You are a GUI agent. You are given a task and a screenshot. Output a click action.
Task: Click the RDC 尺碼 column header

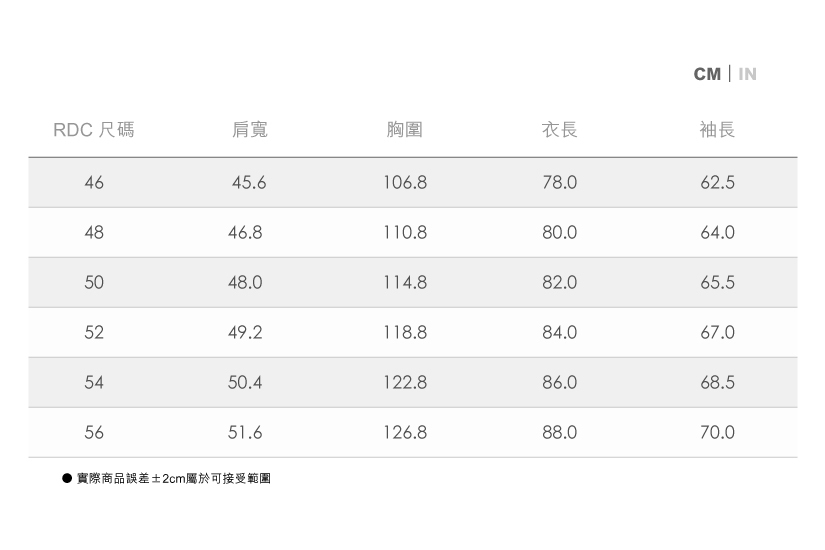point(93,130)
